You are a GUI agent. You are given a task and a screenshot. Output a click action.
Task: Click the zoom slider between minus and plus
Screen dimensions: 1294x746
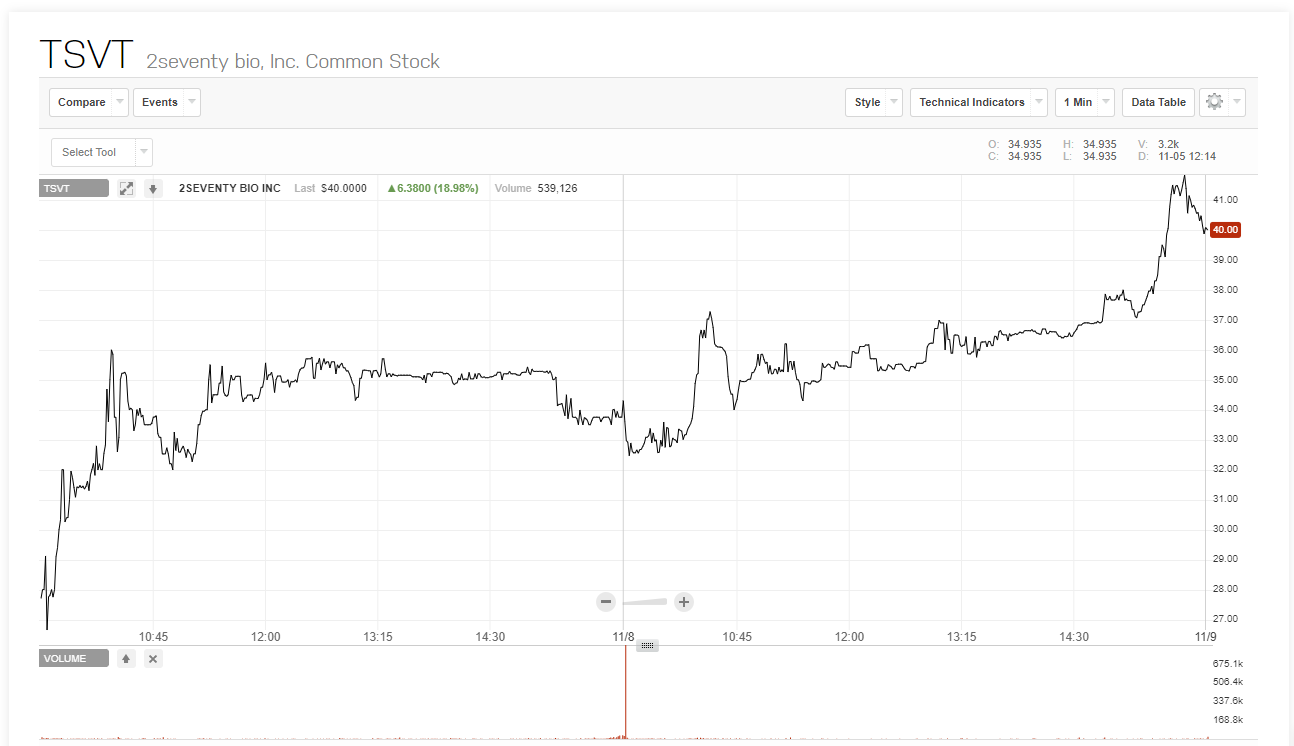[x=645, y=602]
